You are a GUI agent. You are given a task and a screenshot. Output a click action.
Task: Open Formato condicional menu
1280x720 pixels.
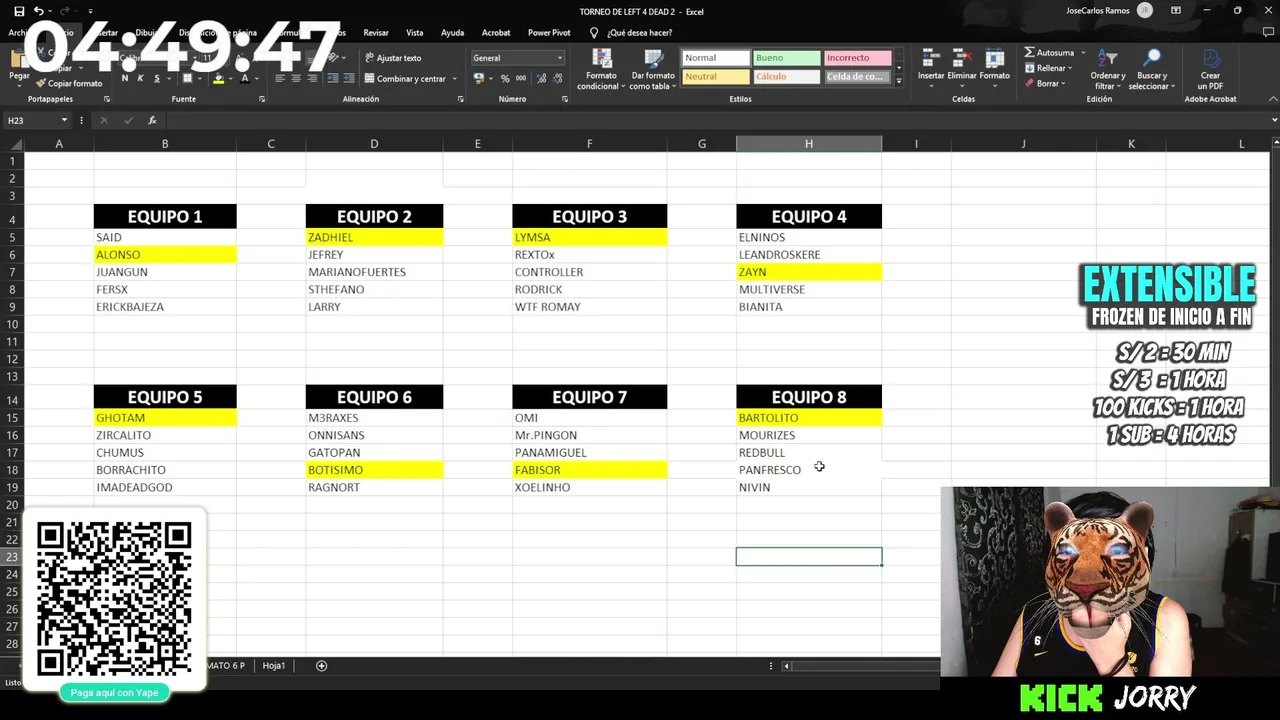click(601, 68)
